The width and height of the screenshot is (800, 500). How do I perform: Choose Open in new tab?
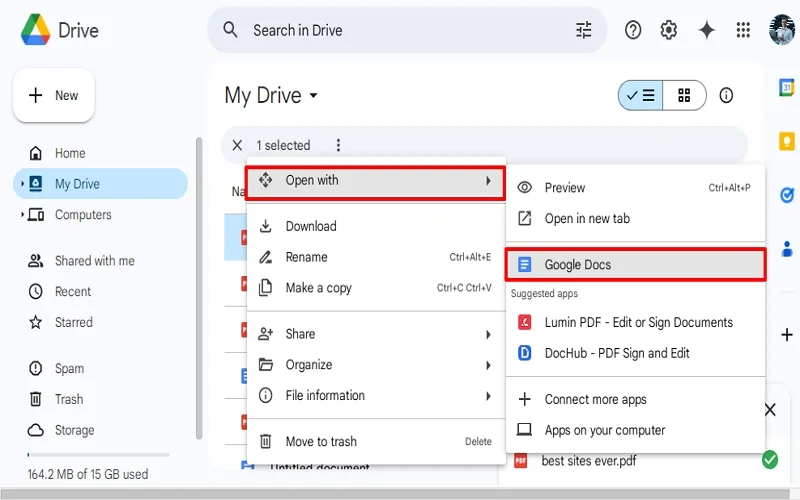click(x=635, y=218)
